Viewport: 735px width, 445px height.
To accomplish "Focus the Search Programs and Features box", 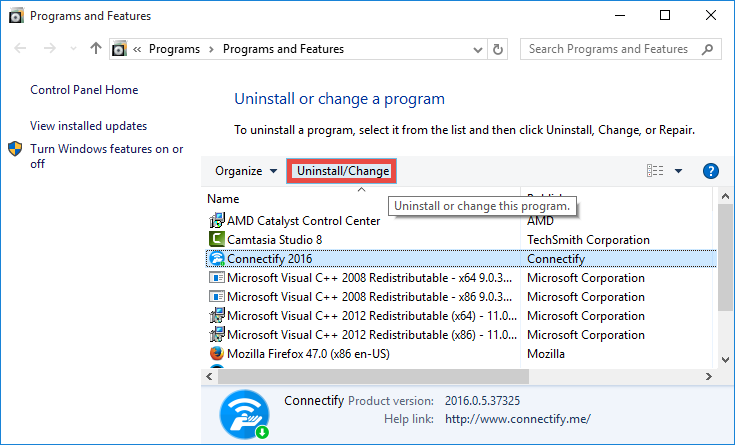I will click(x=621, y=49).
